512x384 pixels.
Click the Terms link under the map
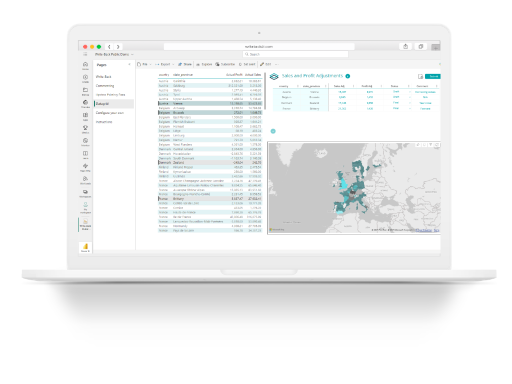[437, 230]
